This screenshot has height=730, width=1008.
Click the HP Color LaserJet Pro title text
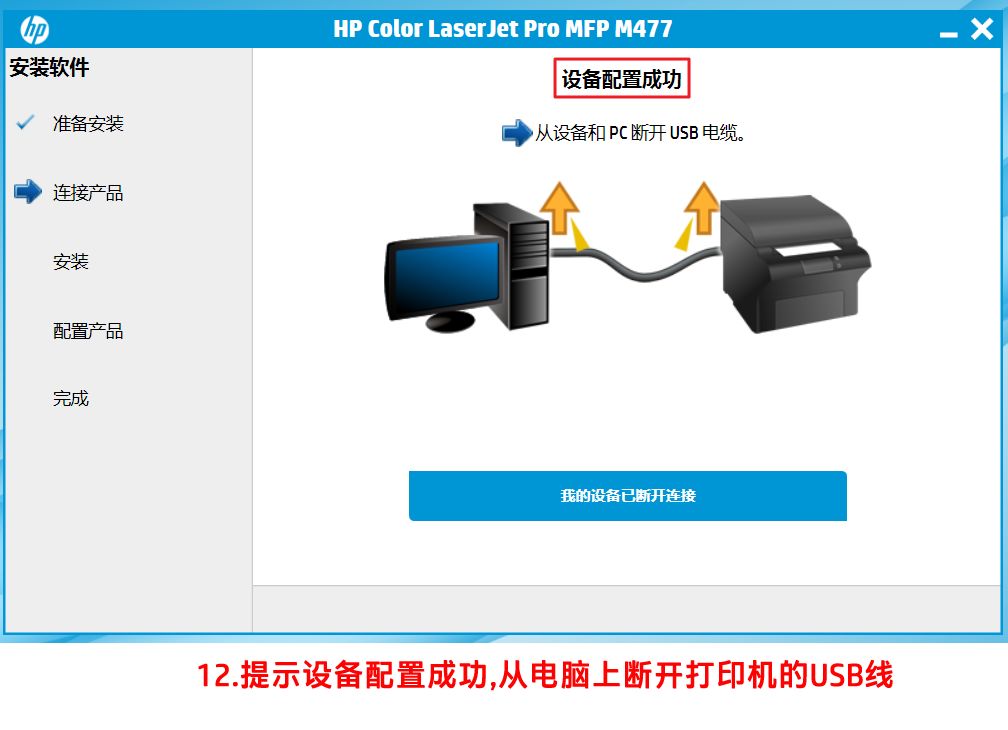point(503,29)
